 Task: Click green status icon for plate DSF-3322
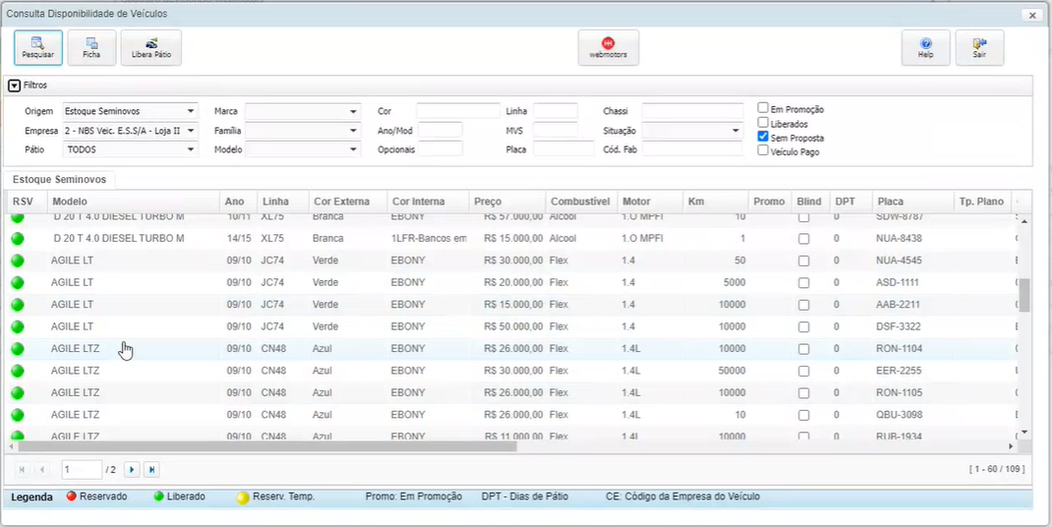coord(17,327)
